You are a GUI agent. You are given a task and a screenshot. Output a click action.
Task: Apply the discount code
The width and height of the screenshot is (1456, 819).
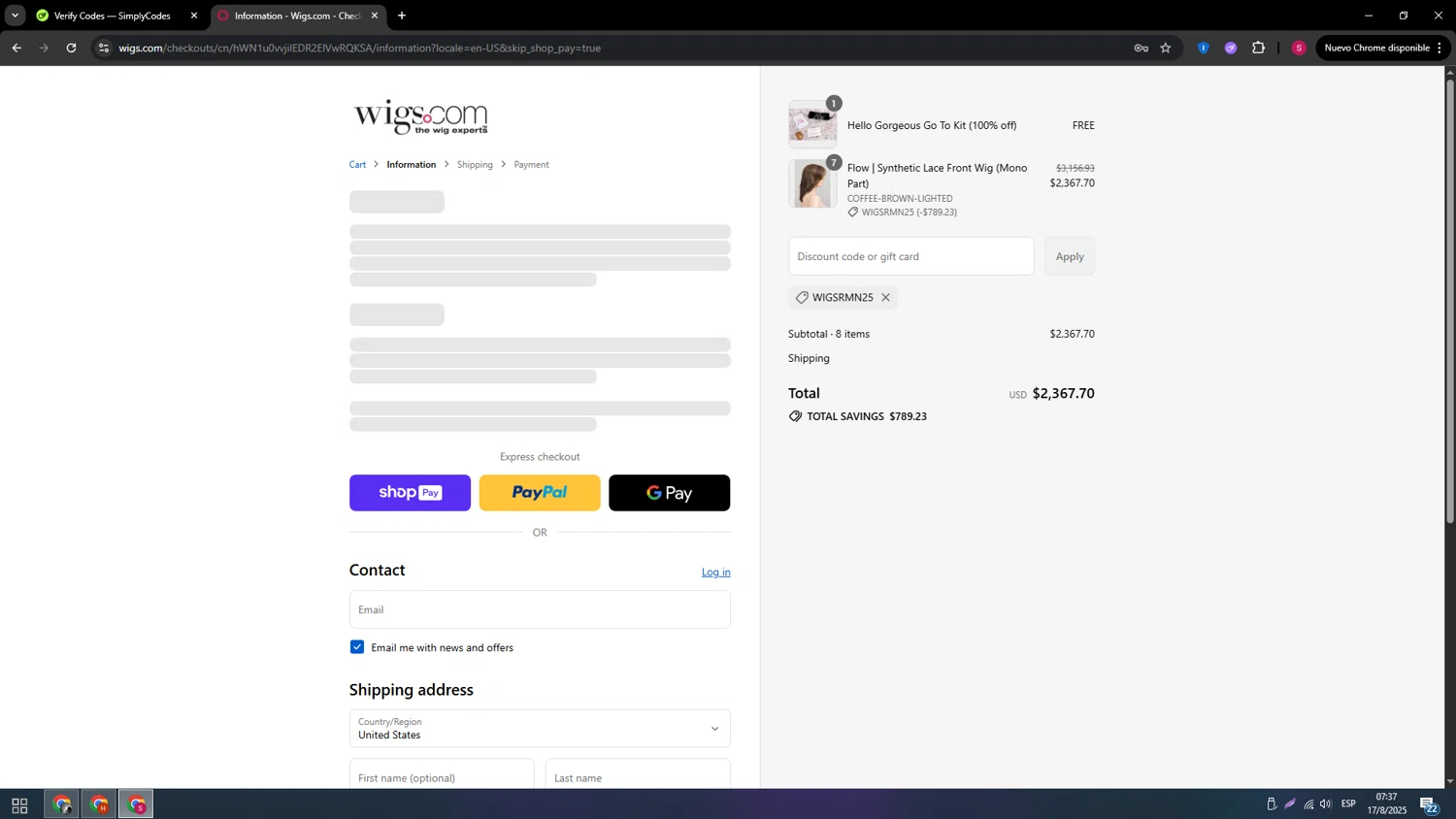pos(1070,256)
